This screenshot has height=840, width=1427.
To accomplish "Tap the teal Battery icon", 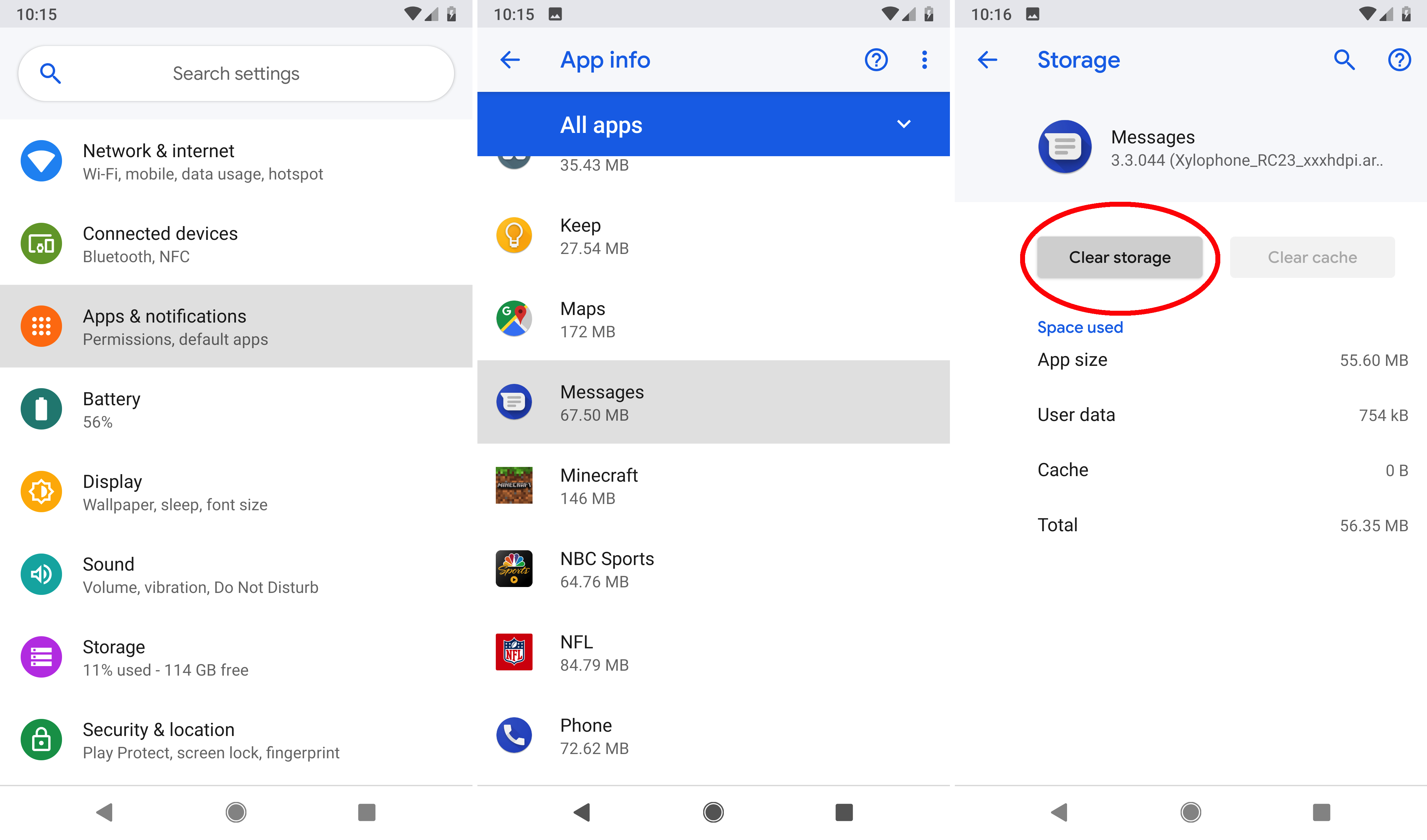I will pyautogui.click(x=41, y=409).
